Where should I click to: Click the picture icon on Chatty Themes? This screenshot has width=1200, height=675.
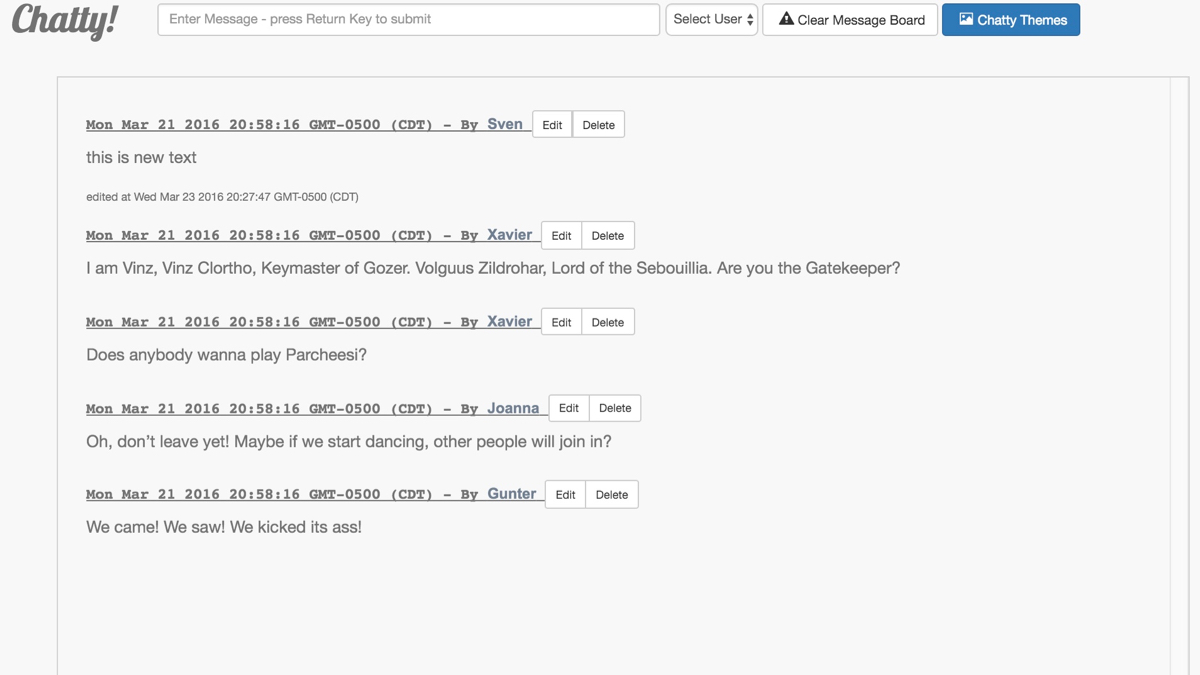(966, 19)
